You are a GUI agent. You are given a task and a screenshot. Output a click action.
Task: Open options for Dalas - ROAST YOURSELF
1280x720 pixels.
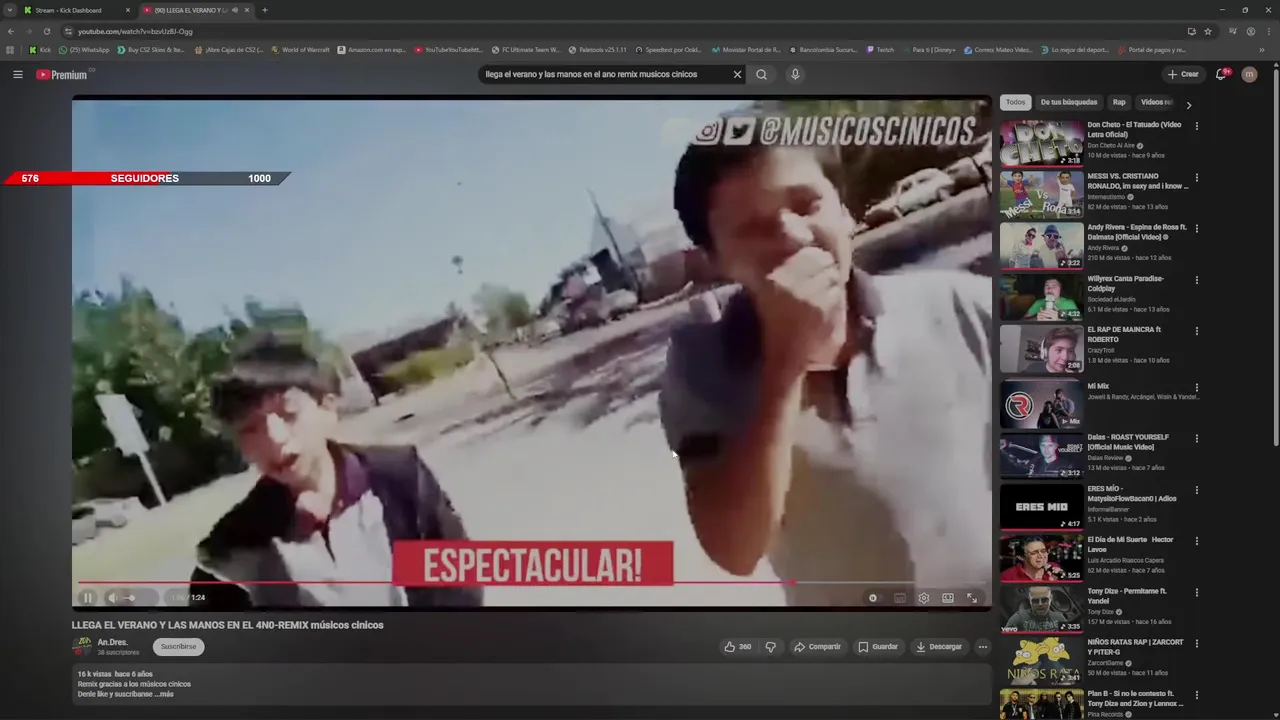pyautogui.click(x=1196, y=439)
